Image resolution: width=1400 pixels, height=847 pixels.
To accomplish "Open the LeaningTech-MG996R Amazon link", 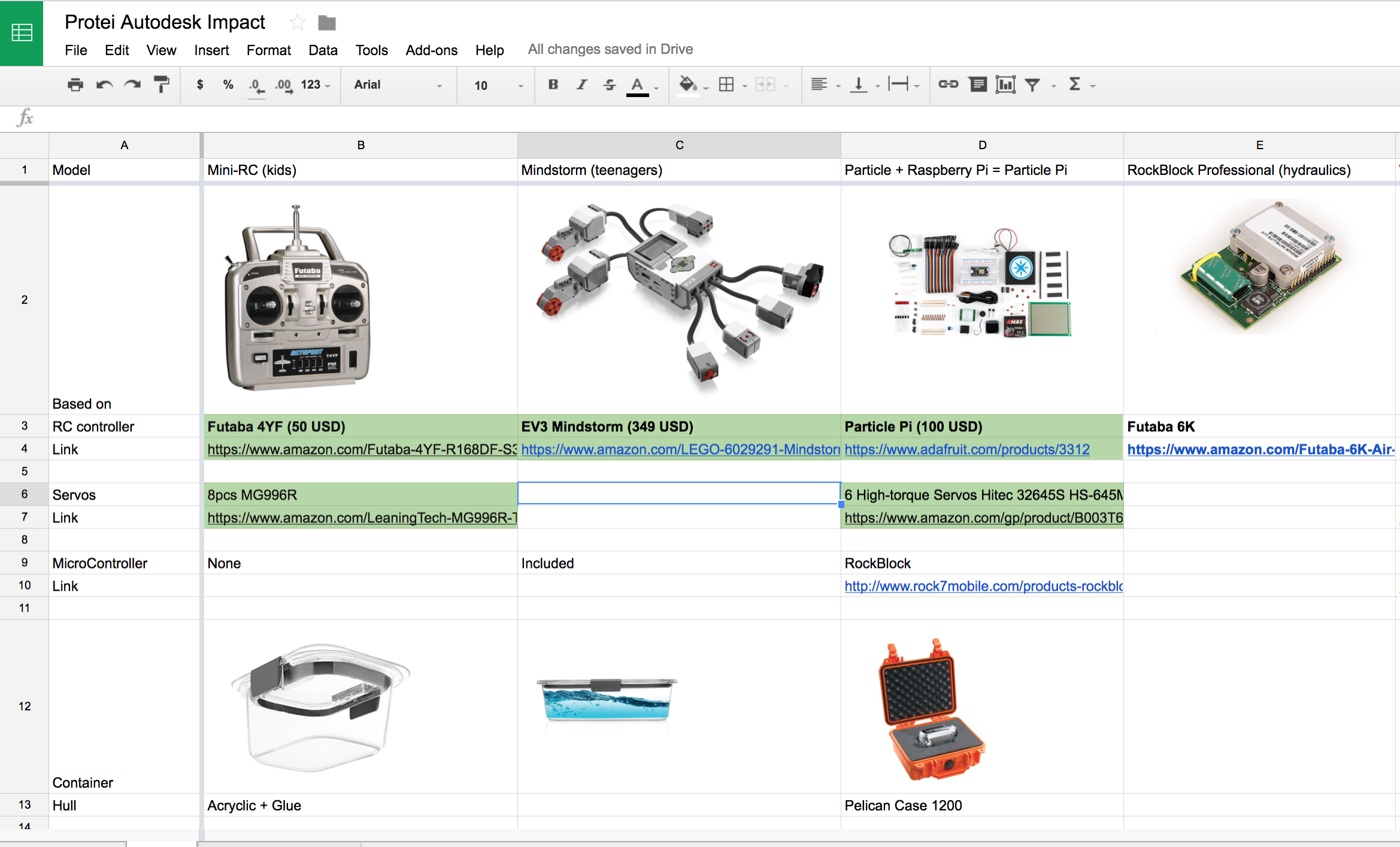I will 362,518.
